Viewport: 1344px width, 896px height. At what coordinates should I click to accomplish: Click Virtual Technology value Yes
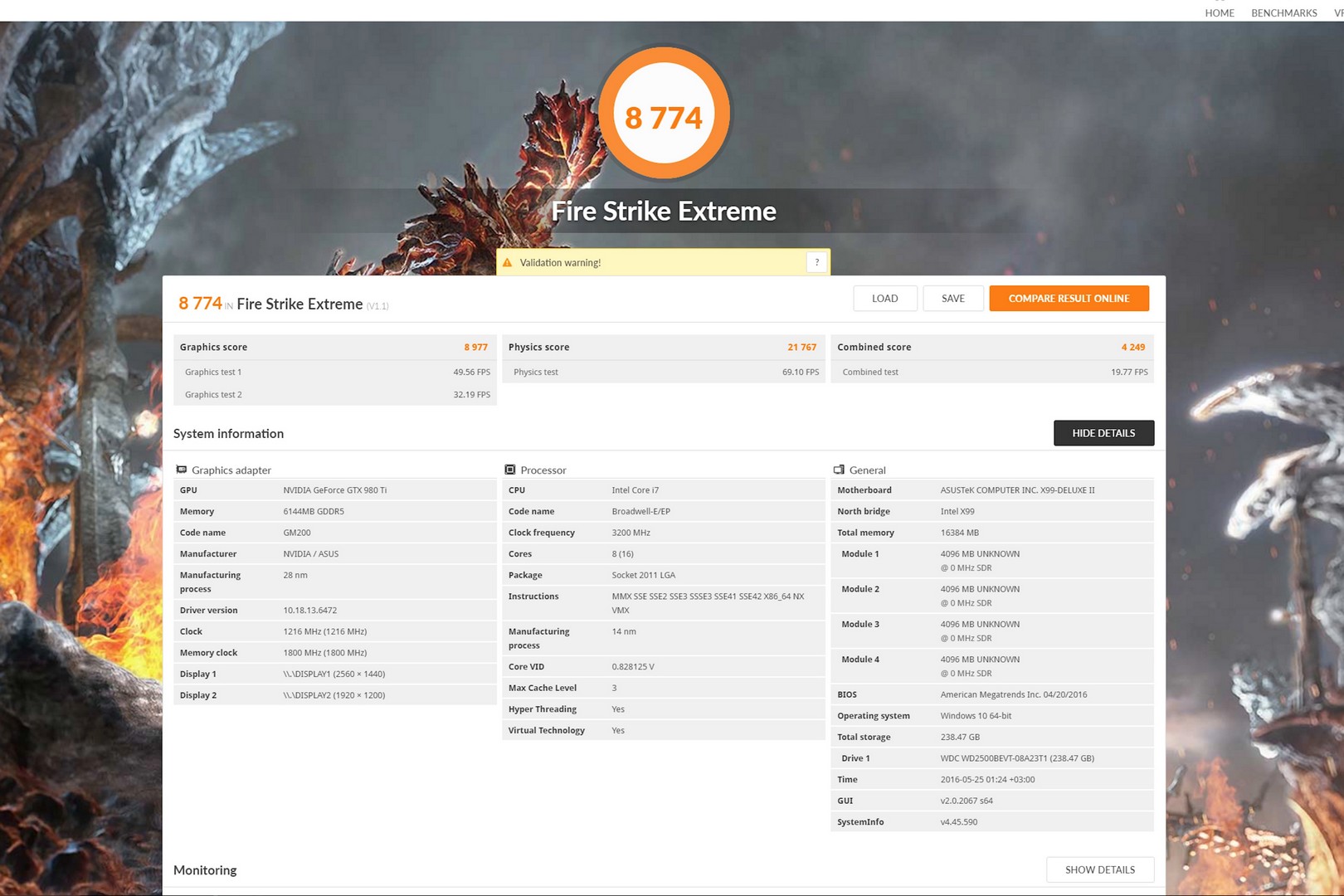[618, 731]
